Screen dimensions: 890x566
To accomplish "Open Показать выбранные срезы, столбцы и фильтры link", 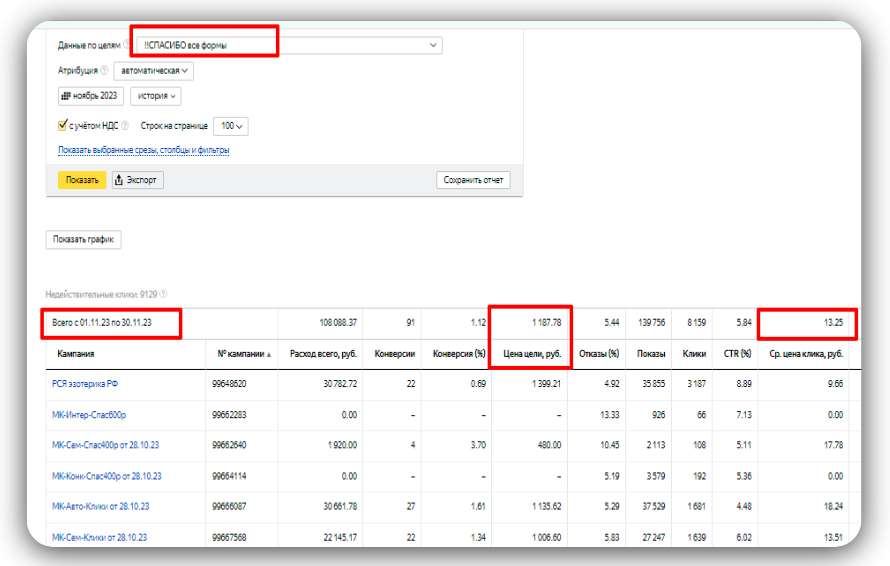I will pyautogui.click(x=143, y=151).
